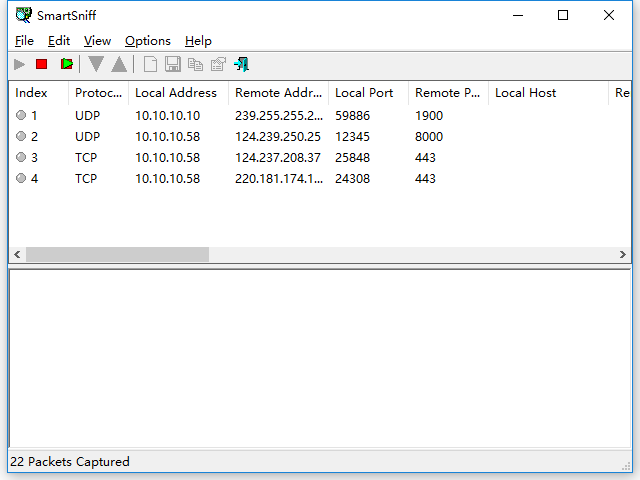640x480 pixels.
Task: Start capture with the gray play icon
Action: 19,64
